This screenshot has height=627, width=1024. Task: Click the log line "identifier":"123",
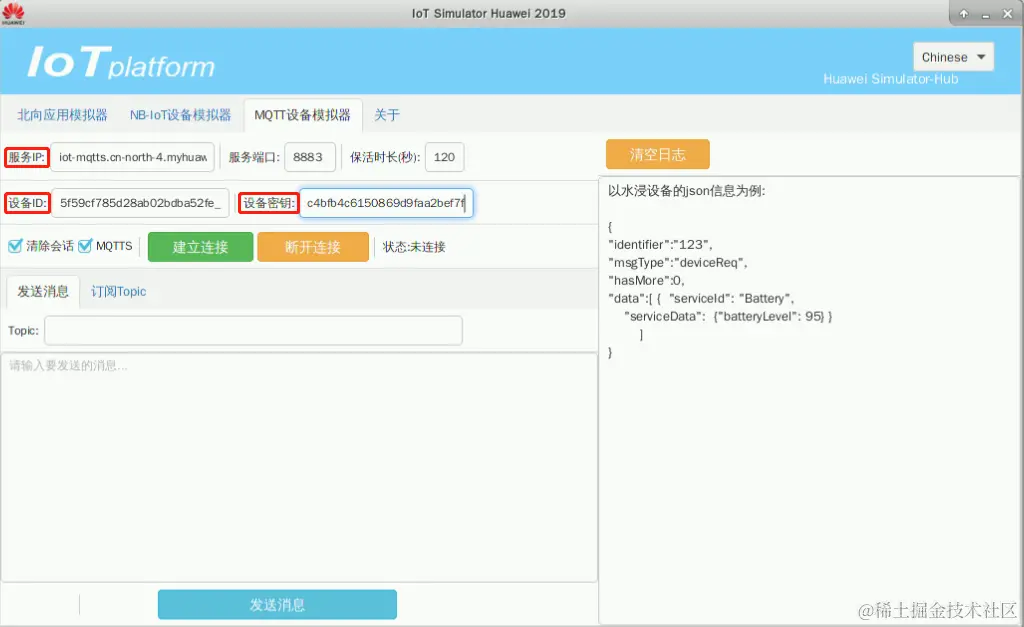(660, 244)
